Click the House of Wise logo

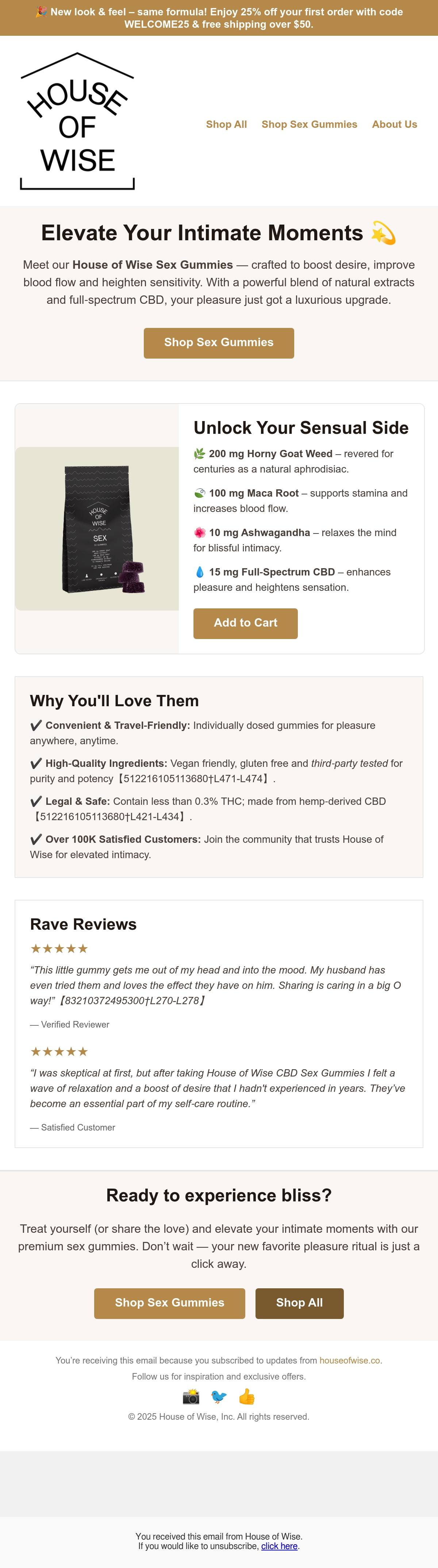pyautogui.click(x=77, y=121)
